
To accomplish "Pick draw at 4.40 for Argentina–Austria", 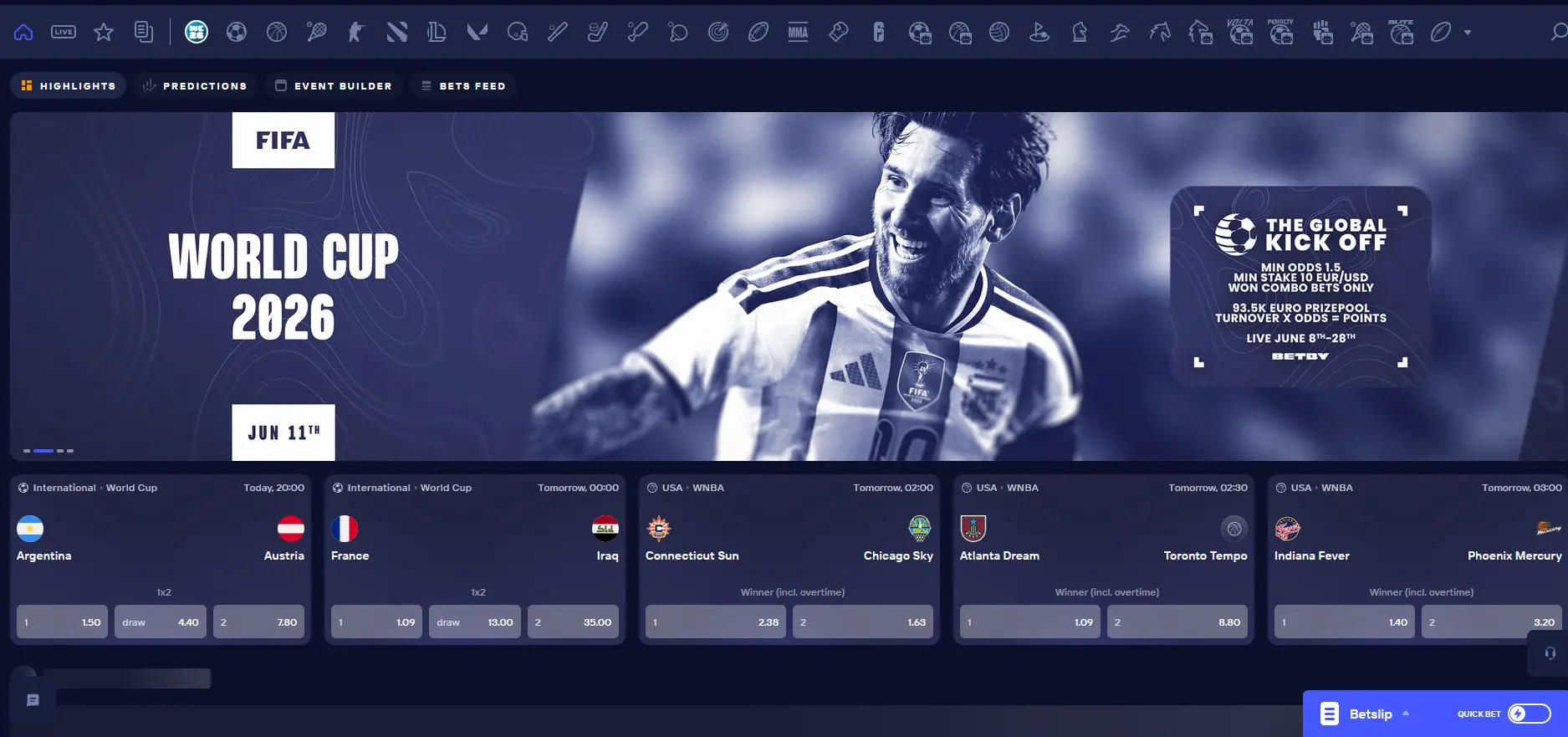I will (161, 622).
